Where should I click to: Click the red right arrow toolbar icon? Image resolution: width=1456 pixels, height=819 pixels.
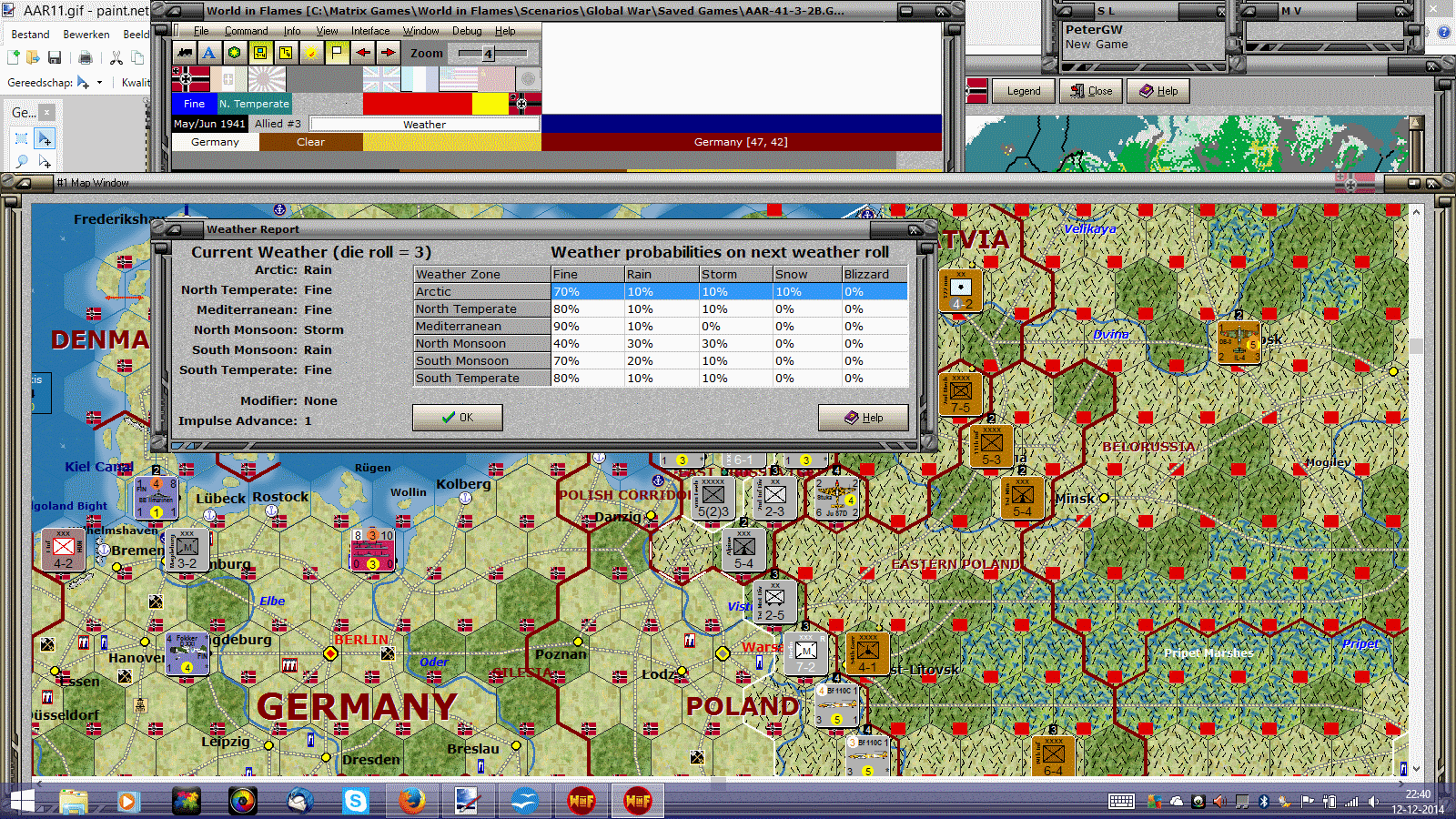click(388, 53)
